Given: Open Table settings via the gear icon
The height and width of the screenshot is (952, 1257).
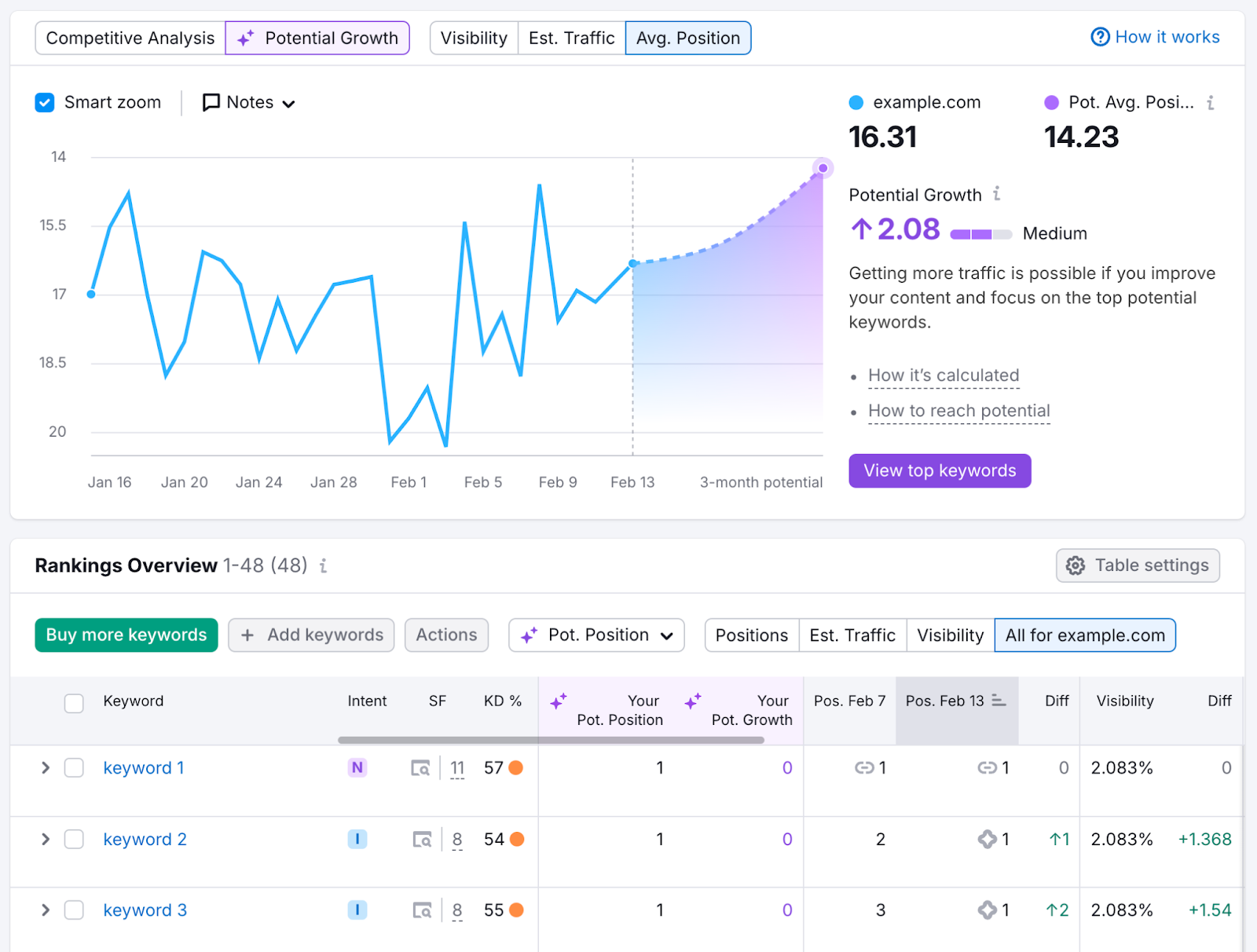Looking at the screenshot, I should 1075,566.
